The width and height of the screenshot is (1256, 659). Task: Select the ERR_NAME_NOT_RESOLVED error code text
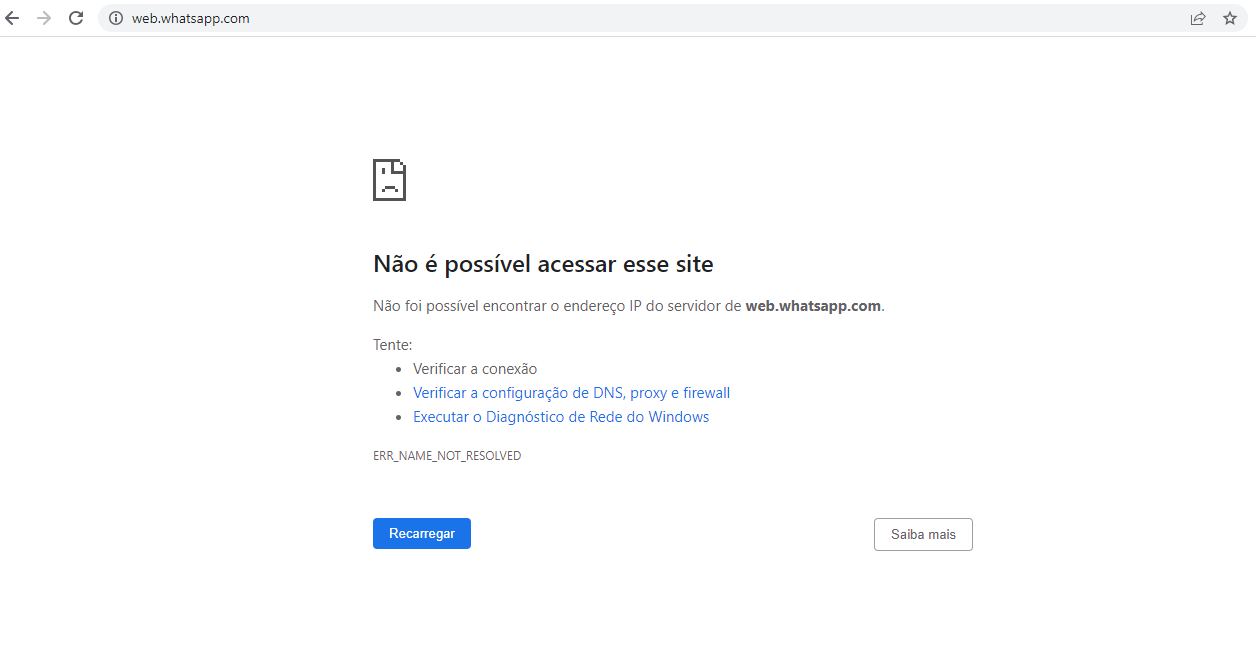pyautogui.click(x=447, y=456)
